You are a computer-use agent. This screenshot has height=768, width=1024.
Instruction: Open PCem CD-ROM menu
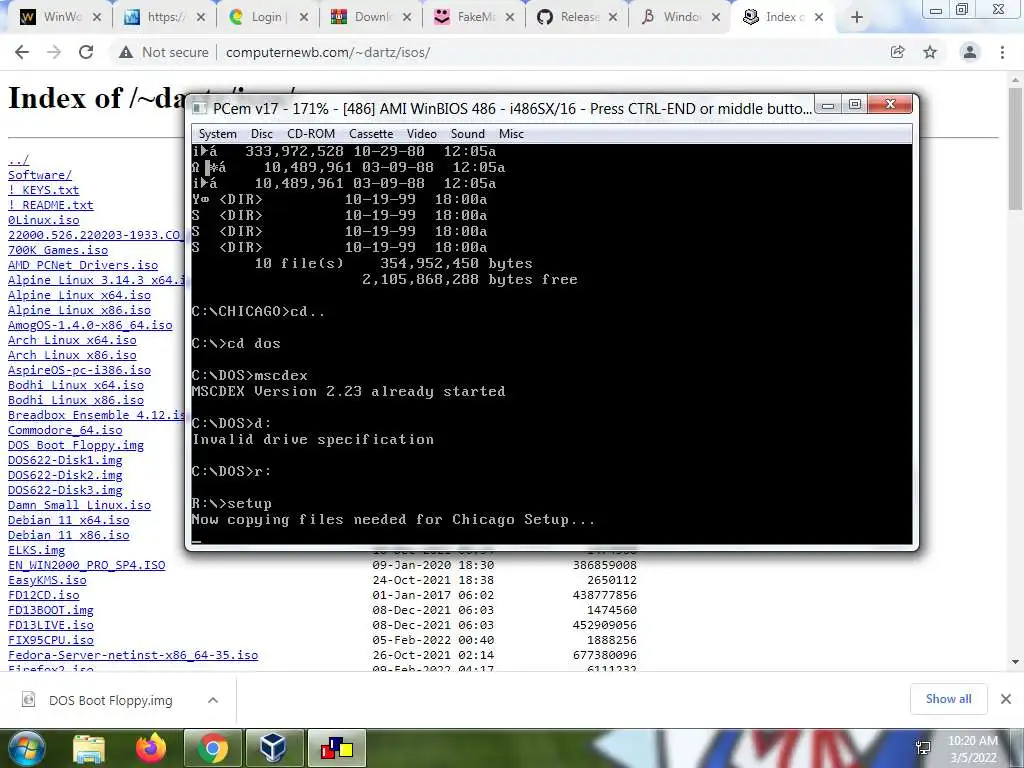(x=311, y=134)
